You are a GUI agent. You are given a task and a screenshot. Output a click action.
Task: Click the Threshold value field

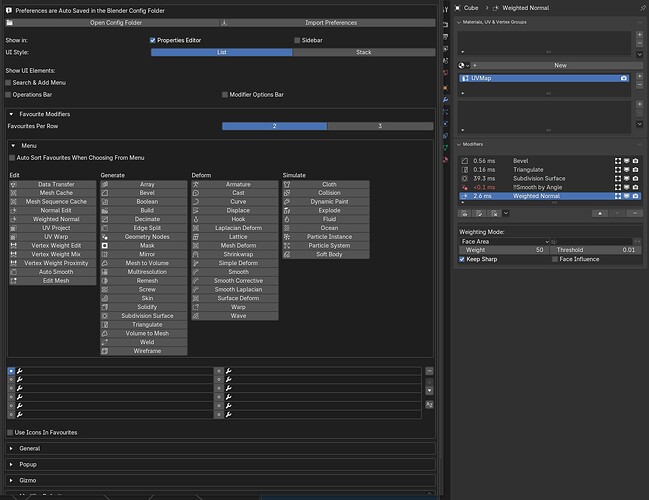(x=595, y=250)
